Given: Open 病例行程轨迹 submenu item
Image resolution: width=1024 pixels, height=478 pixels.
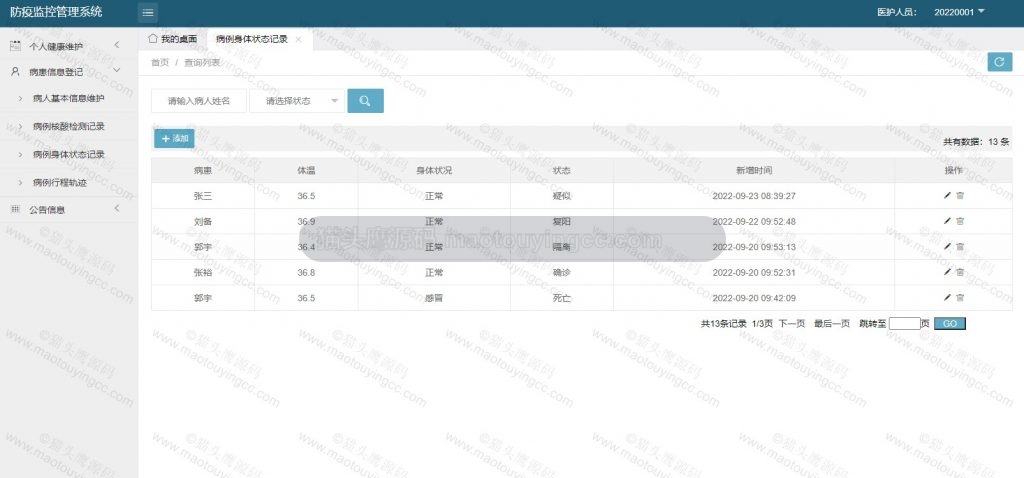Looking at the screenshot, I should point(59,182).
